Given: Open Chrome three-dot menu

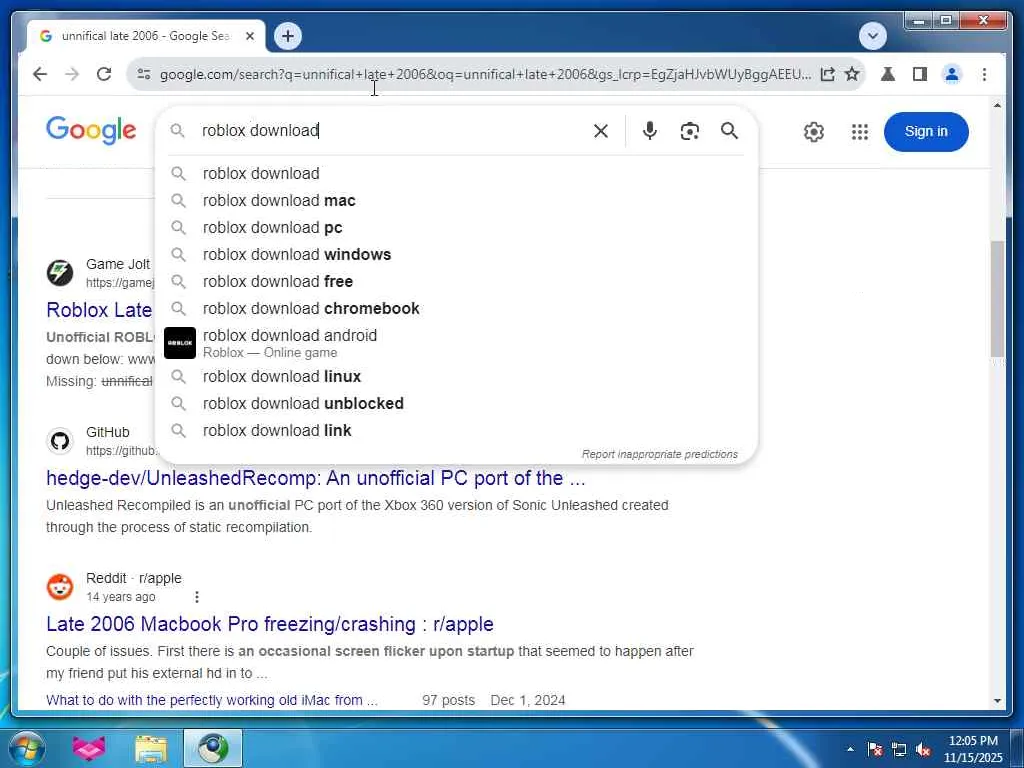Looking at the screenshot, I should (984, 74).
